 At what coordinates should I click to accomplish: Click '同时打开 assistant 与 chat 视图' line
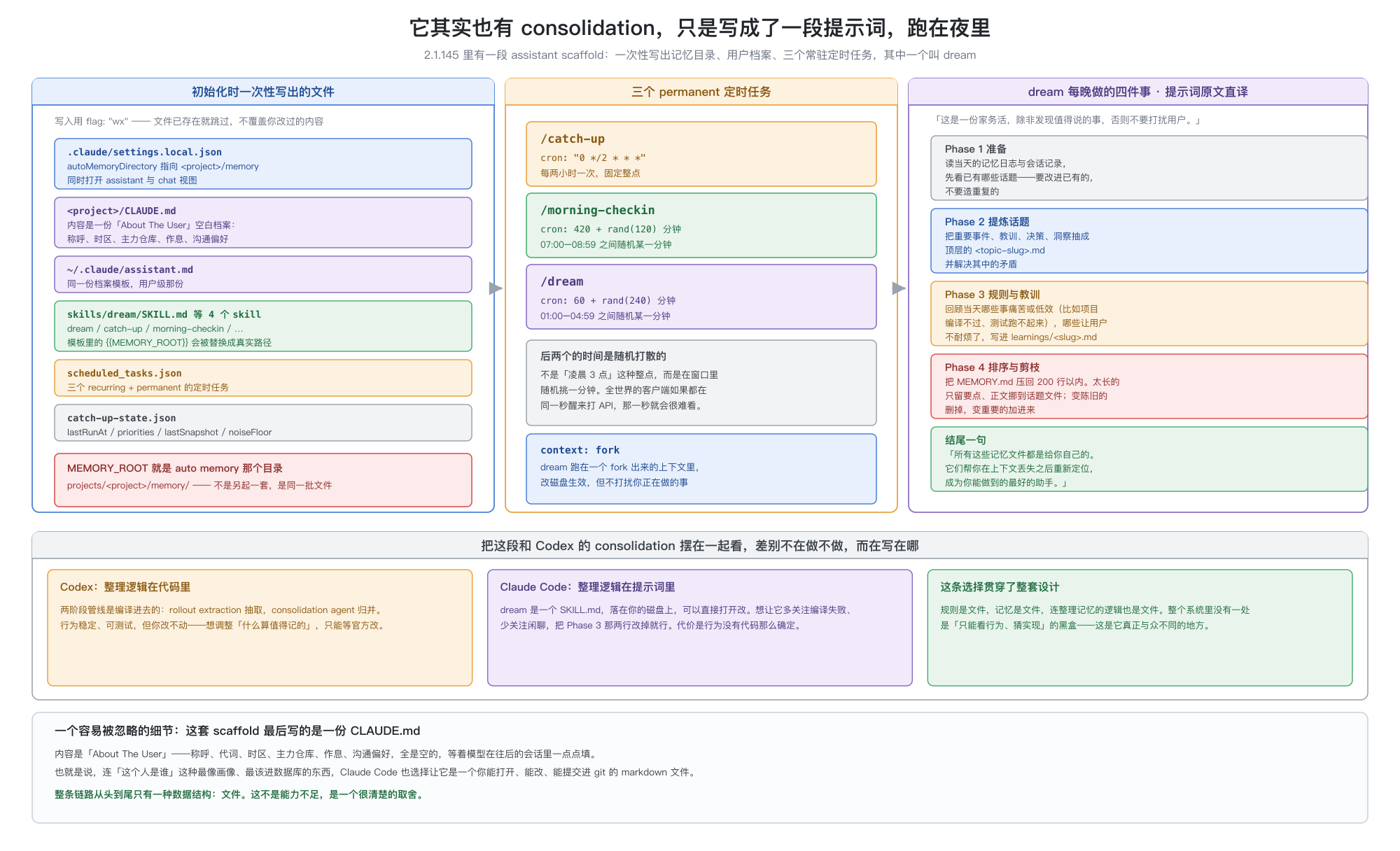coord(132,181)
